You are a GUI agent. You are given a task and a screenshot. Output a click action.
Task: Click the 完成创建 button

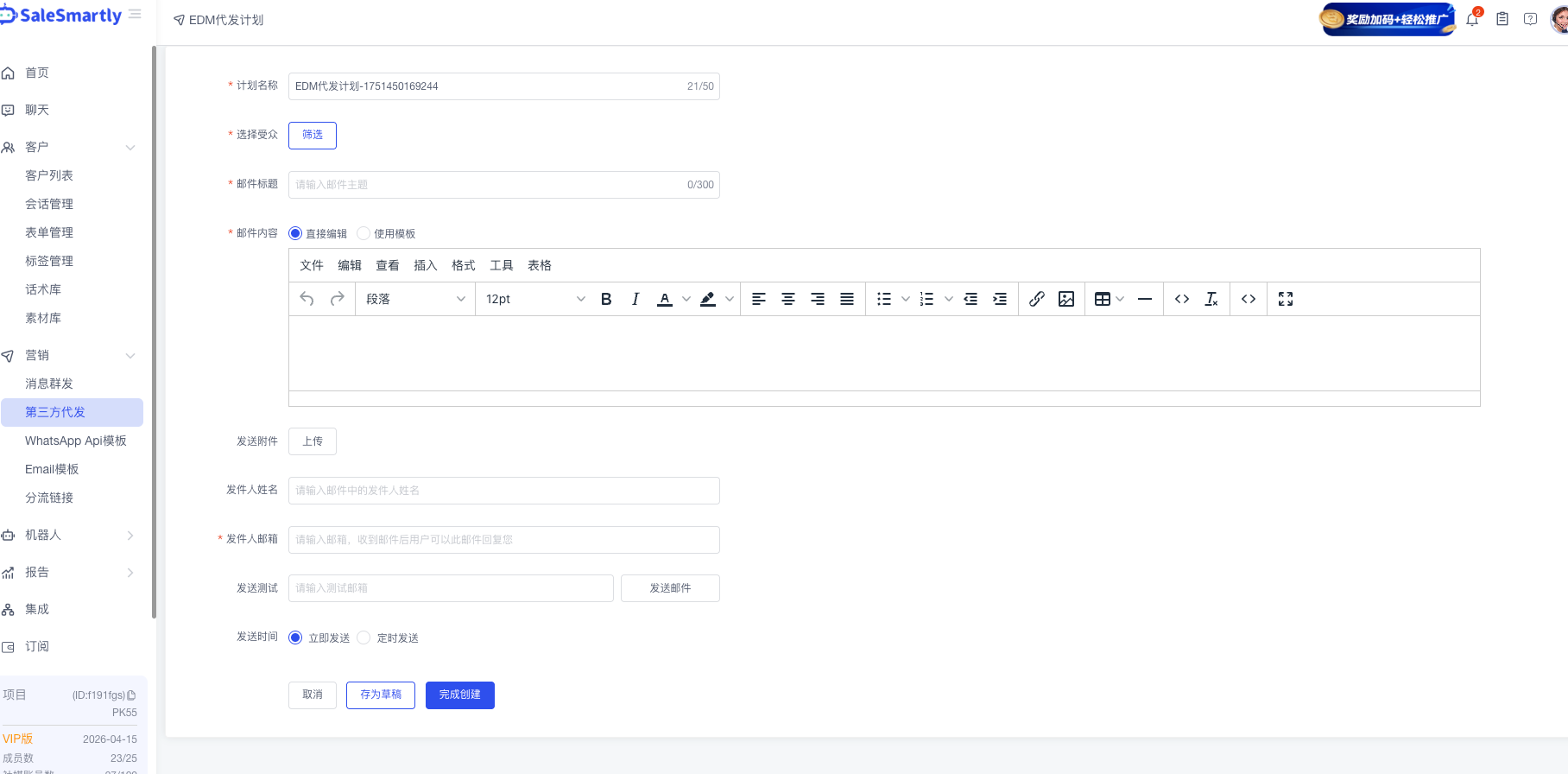pos(460,695)
